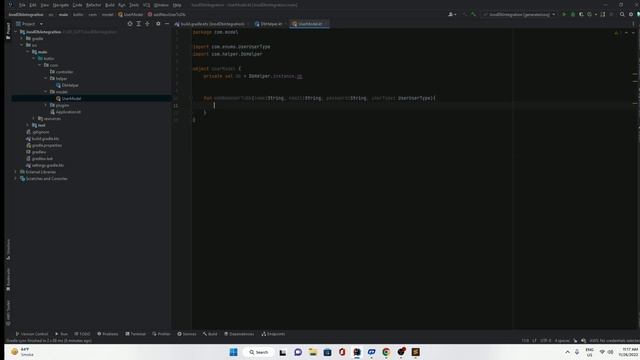Collapse the helper package arrow

45,78
